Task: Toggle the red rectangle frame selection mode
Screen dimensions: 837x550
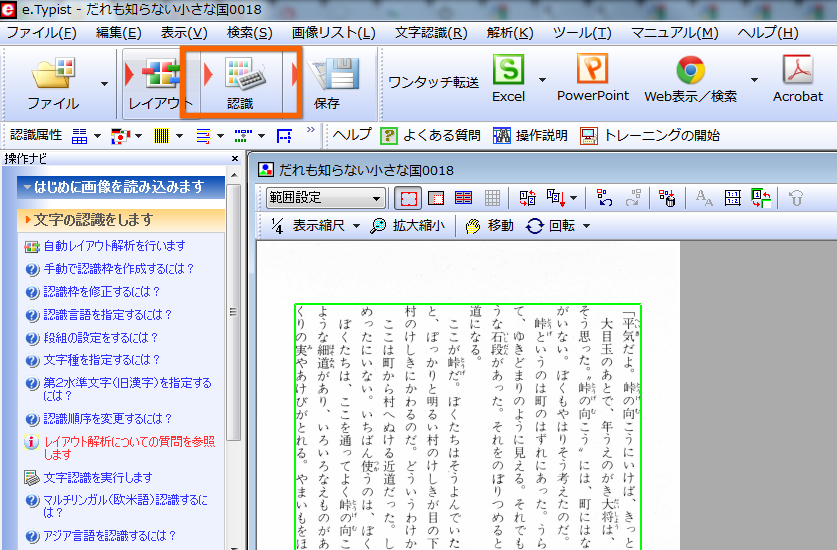Action: 408,198
